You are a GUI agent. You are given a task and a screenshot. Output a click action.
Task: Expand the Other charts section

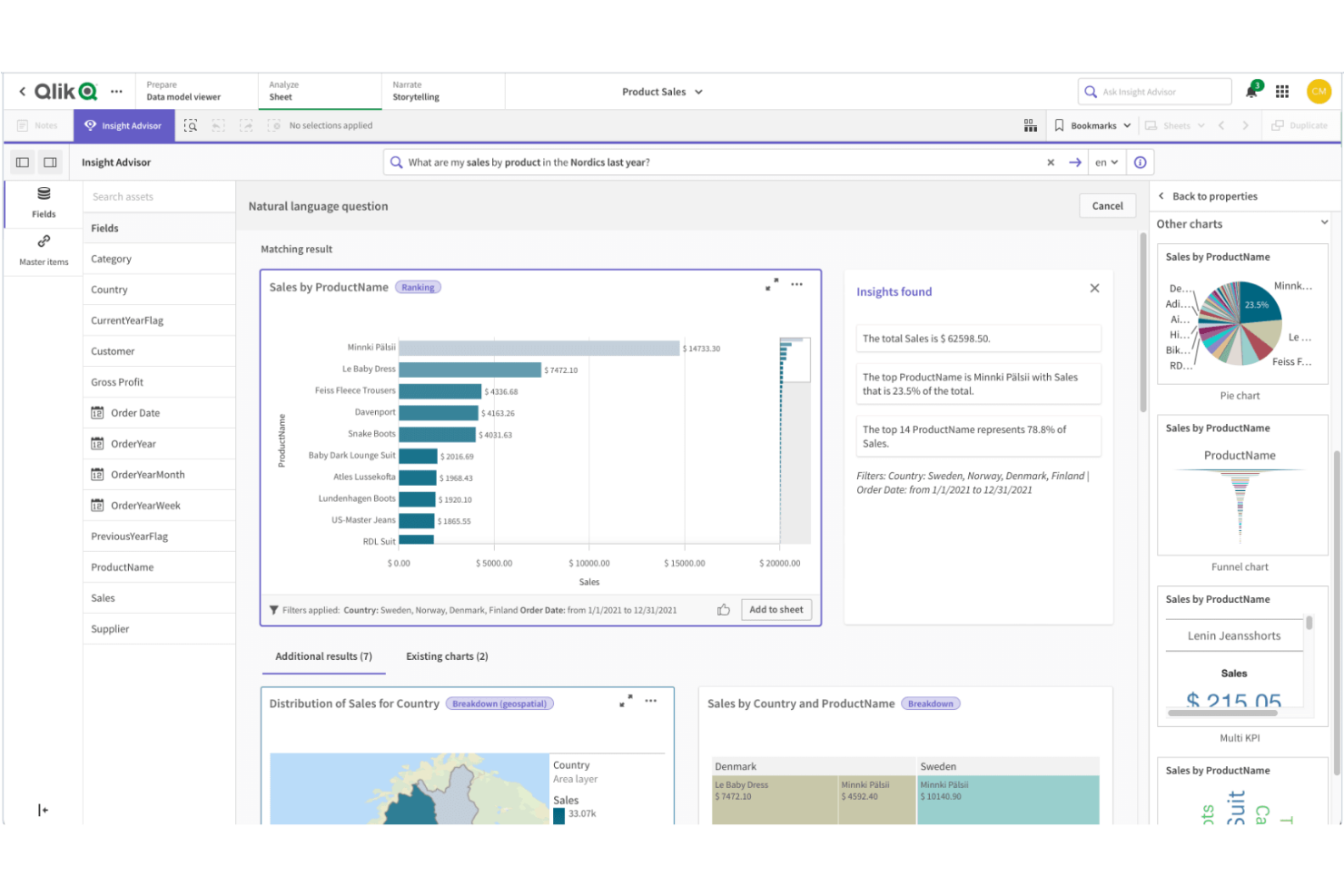(x=1323, y=222)
